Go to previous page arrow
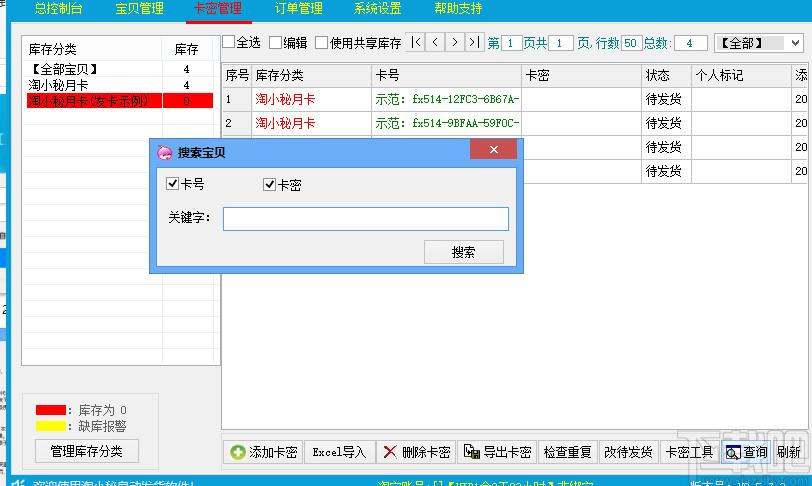Screen dimensions: 812x486 pos(435,42)
